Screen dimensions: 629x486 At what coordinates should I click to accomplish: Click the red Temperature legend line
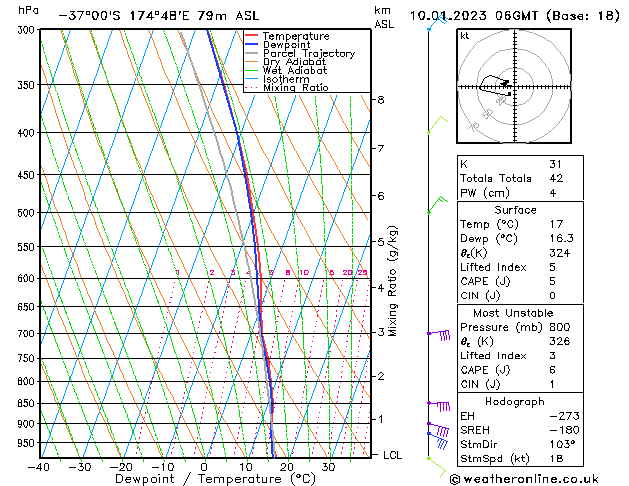[x=252, y=36]
